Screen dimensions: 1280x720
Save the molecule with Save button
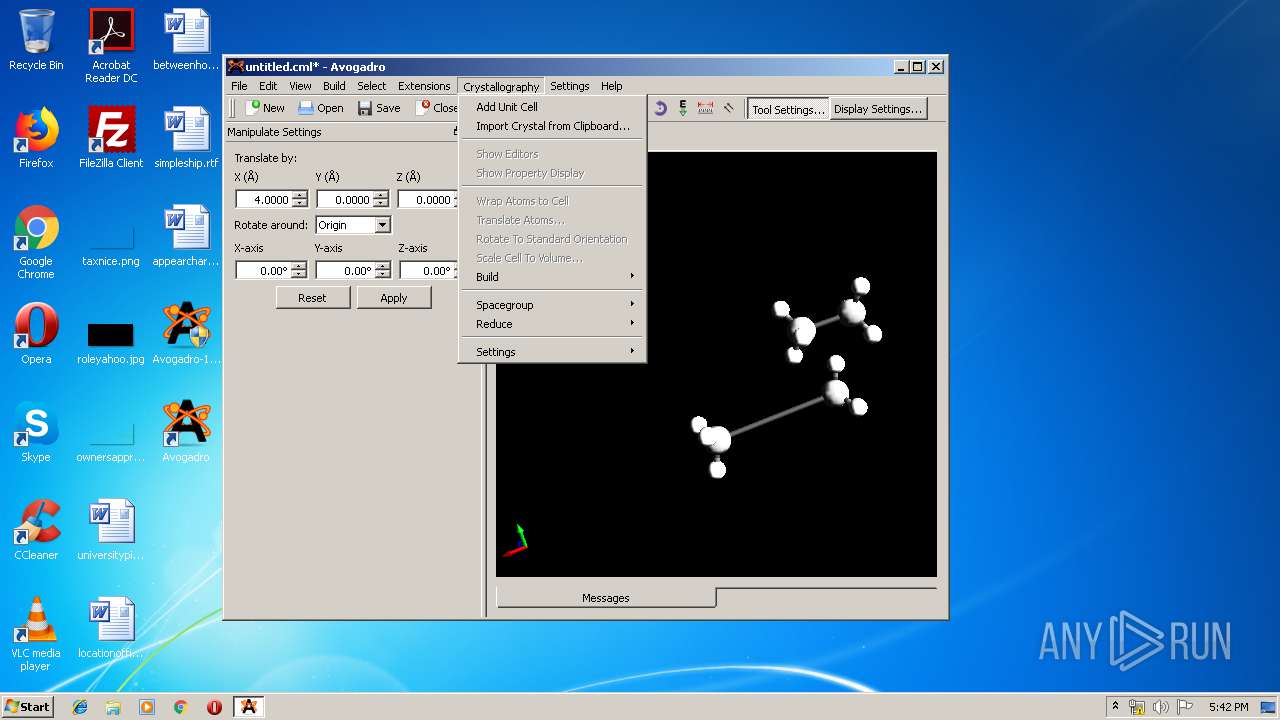(x=378, y=108)
